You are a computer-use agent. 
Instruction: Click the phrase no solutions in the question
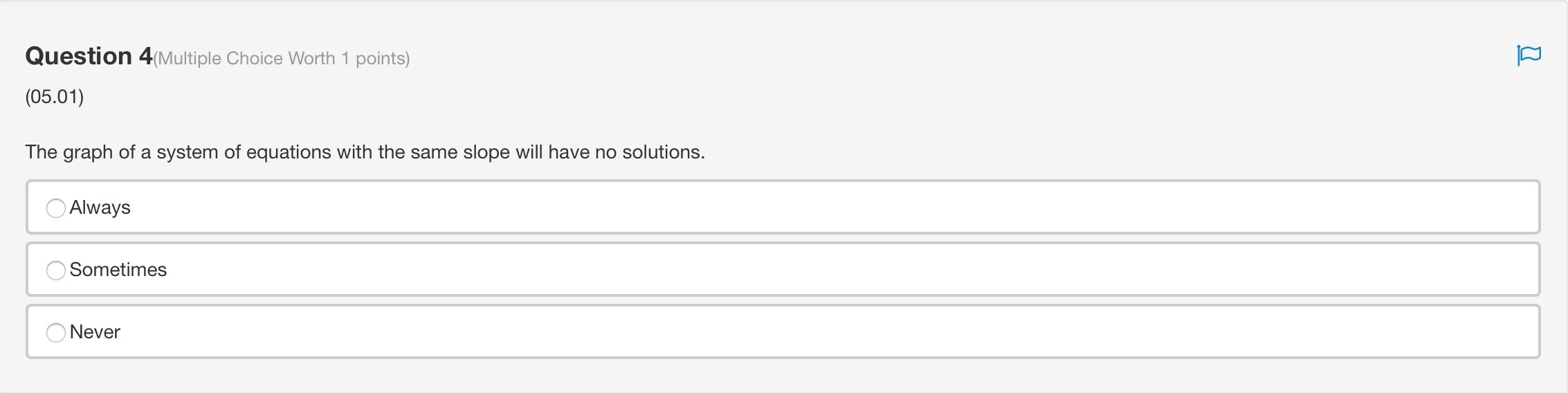coord(649,152)
